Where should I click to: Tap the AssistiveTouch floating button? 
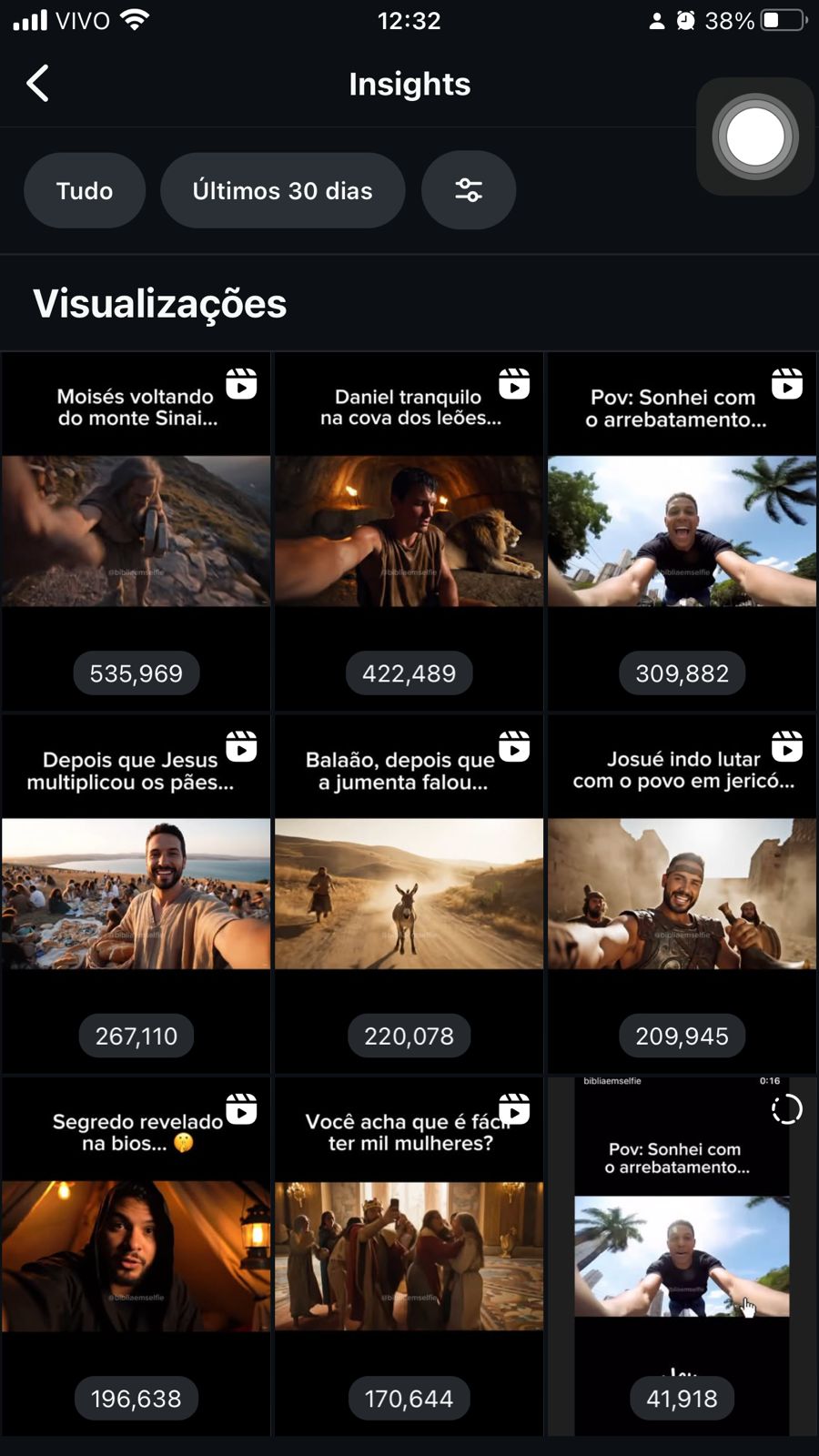tap(755, 136)
